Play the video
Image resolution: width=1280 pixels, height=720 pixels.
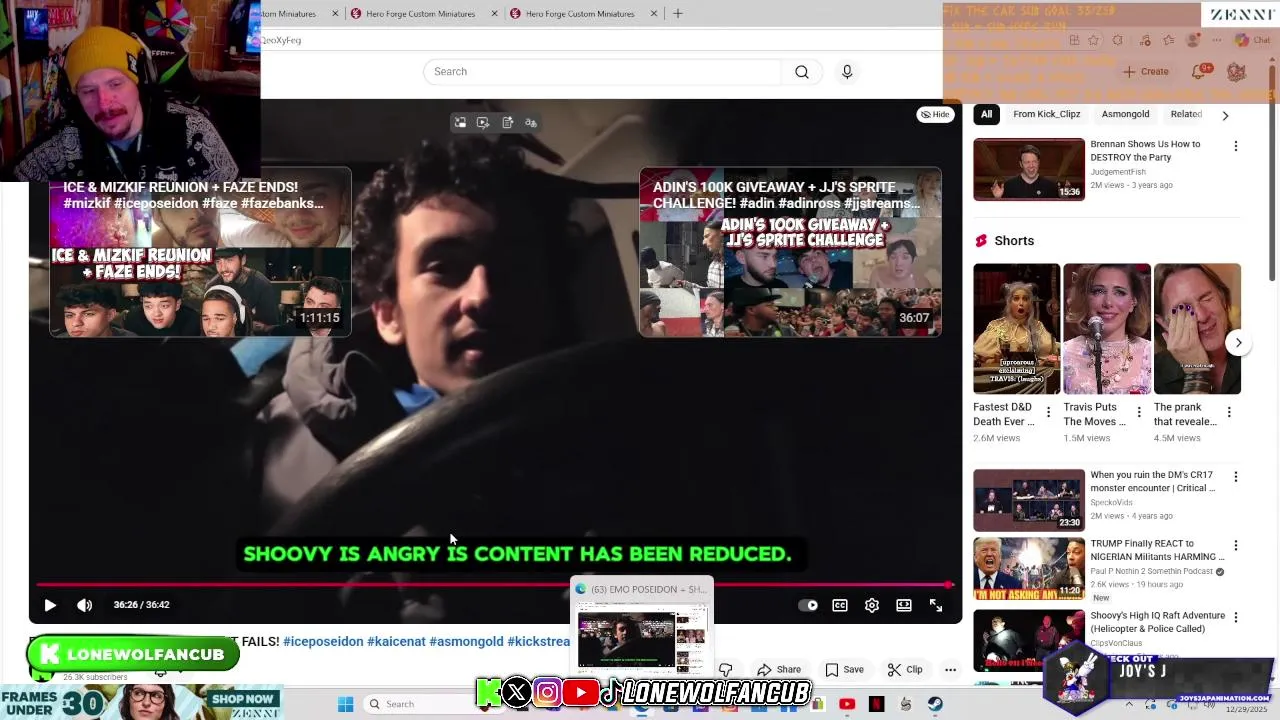[x=50, y=605]
